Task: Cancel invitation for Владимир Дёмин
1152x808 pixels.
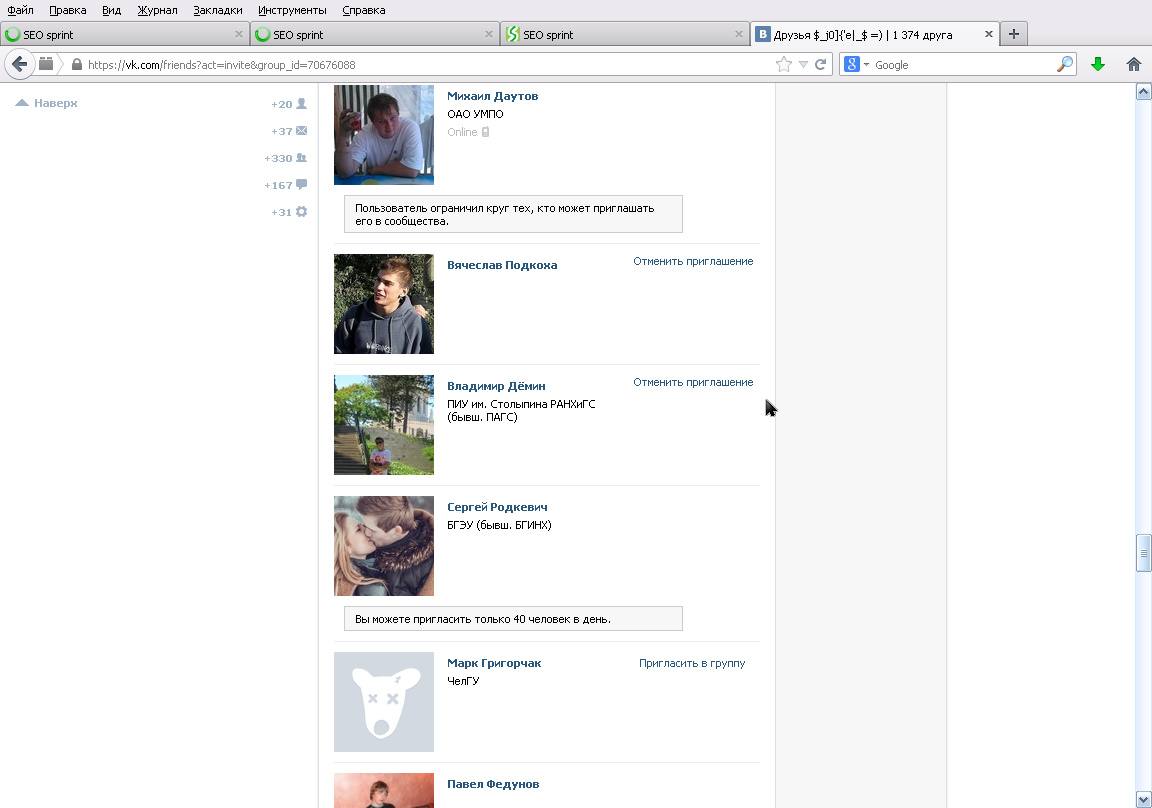Action: pos(693,383)
